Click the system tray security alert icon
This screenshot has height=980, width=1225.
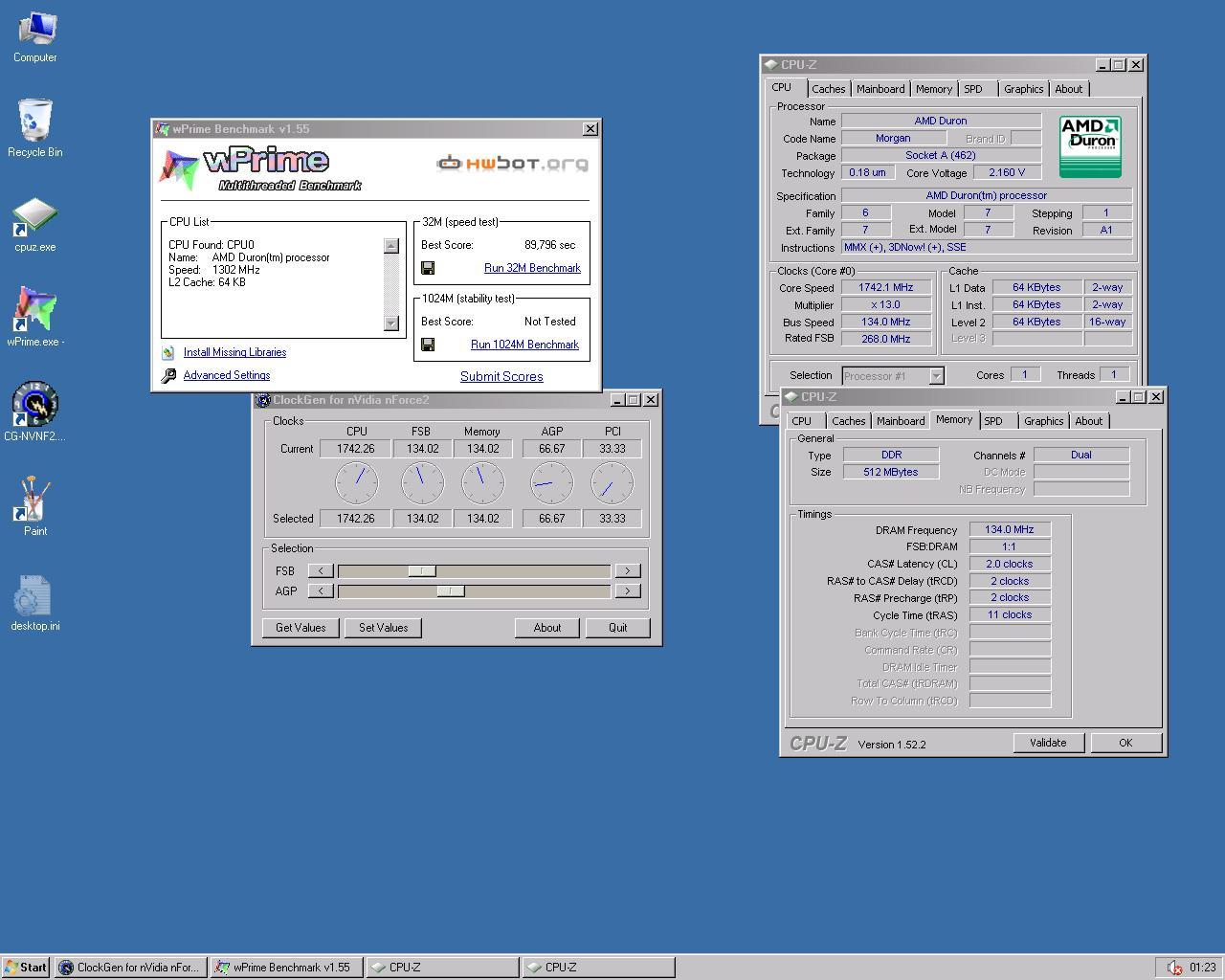tap(1174, 968)
